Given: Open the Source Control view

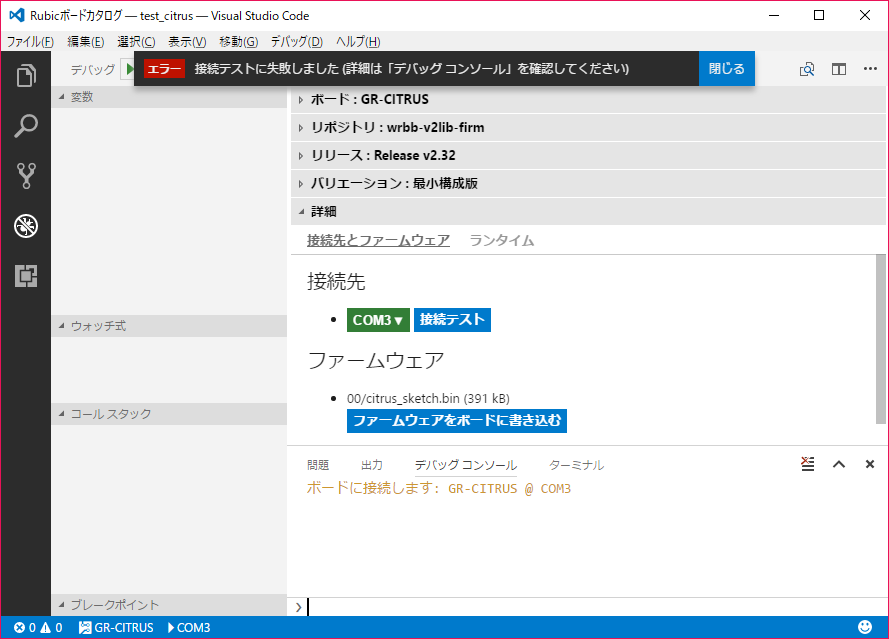Looking at the screenshot, I should pos(26,176).
